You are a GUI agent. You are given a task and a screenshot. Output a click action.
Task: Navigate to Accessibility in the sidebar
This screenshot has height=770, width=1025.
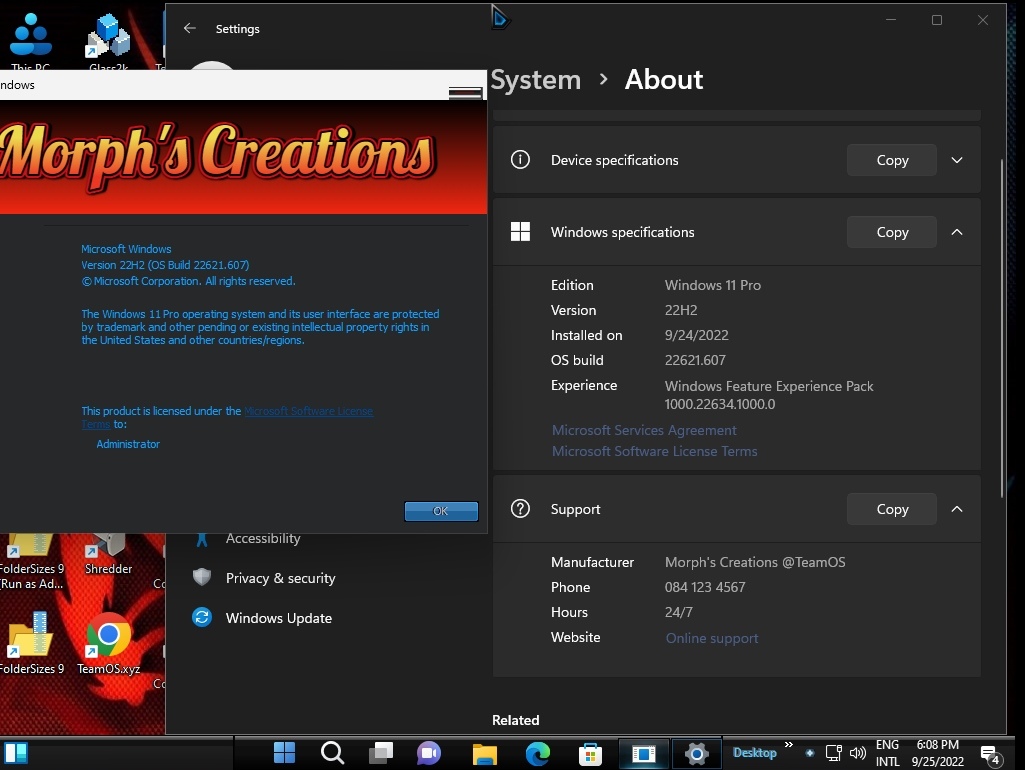[262, 538]
